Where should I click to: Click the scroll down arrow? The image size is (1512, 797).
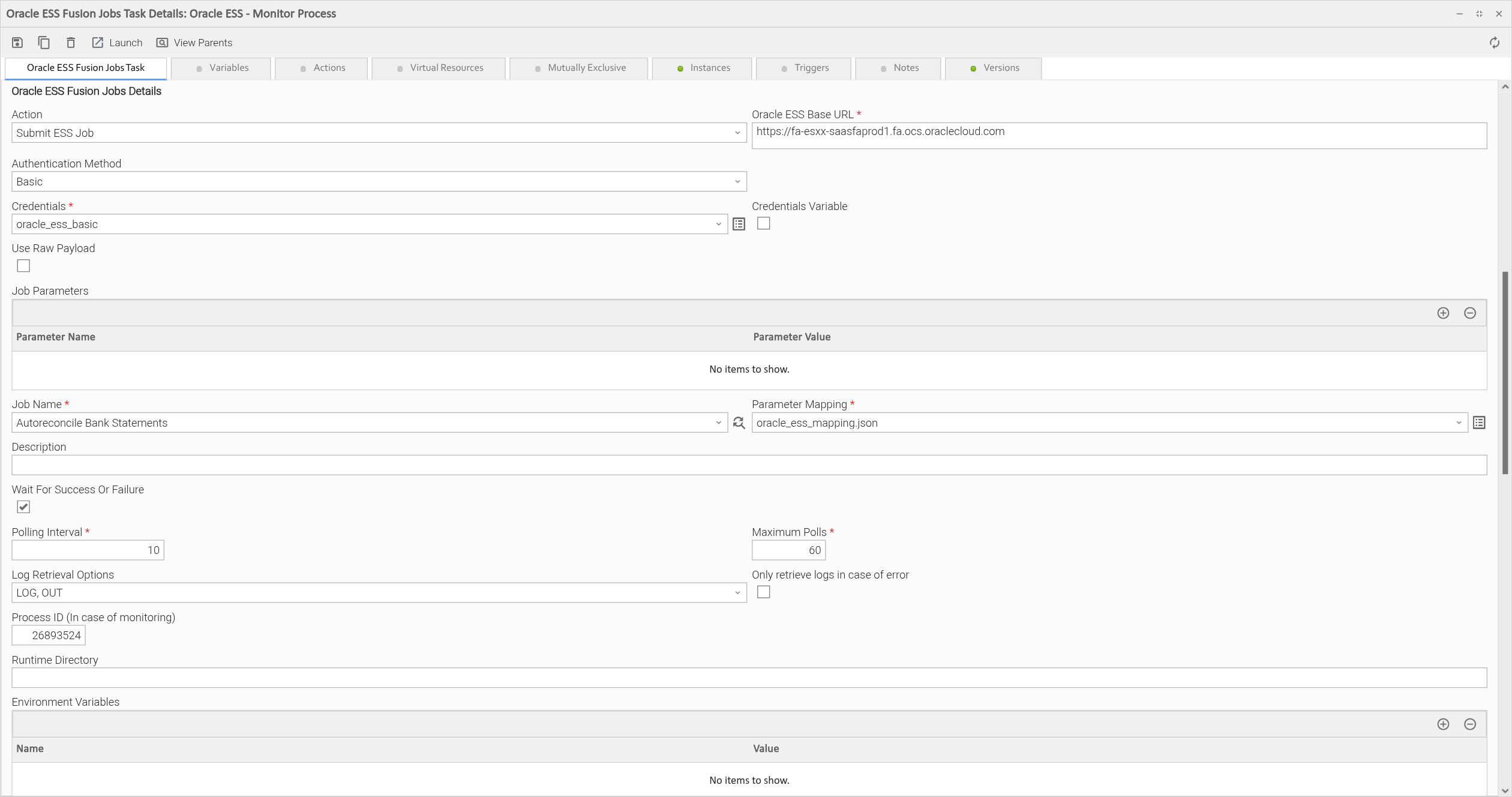pos(1505,791)
